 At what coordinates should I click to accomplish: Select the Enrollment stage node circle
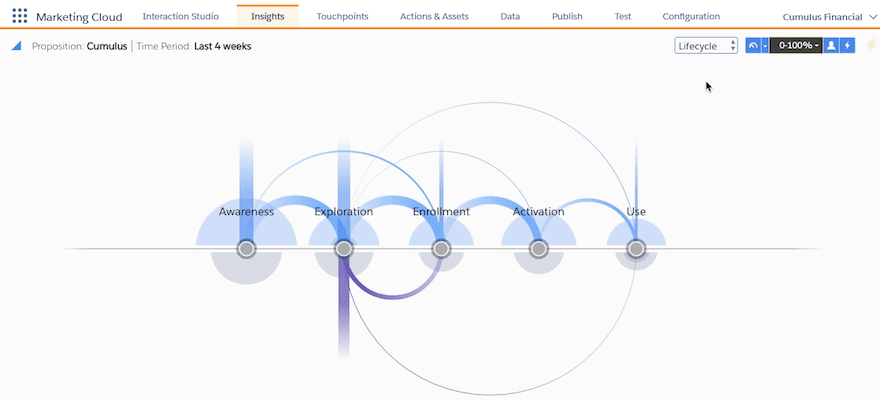[441, 249]
